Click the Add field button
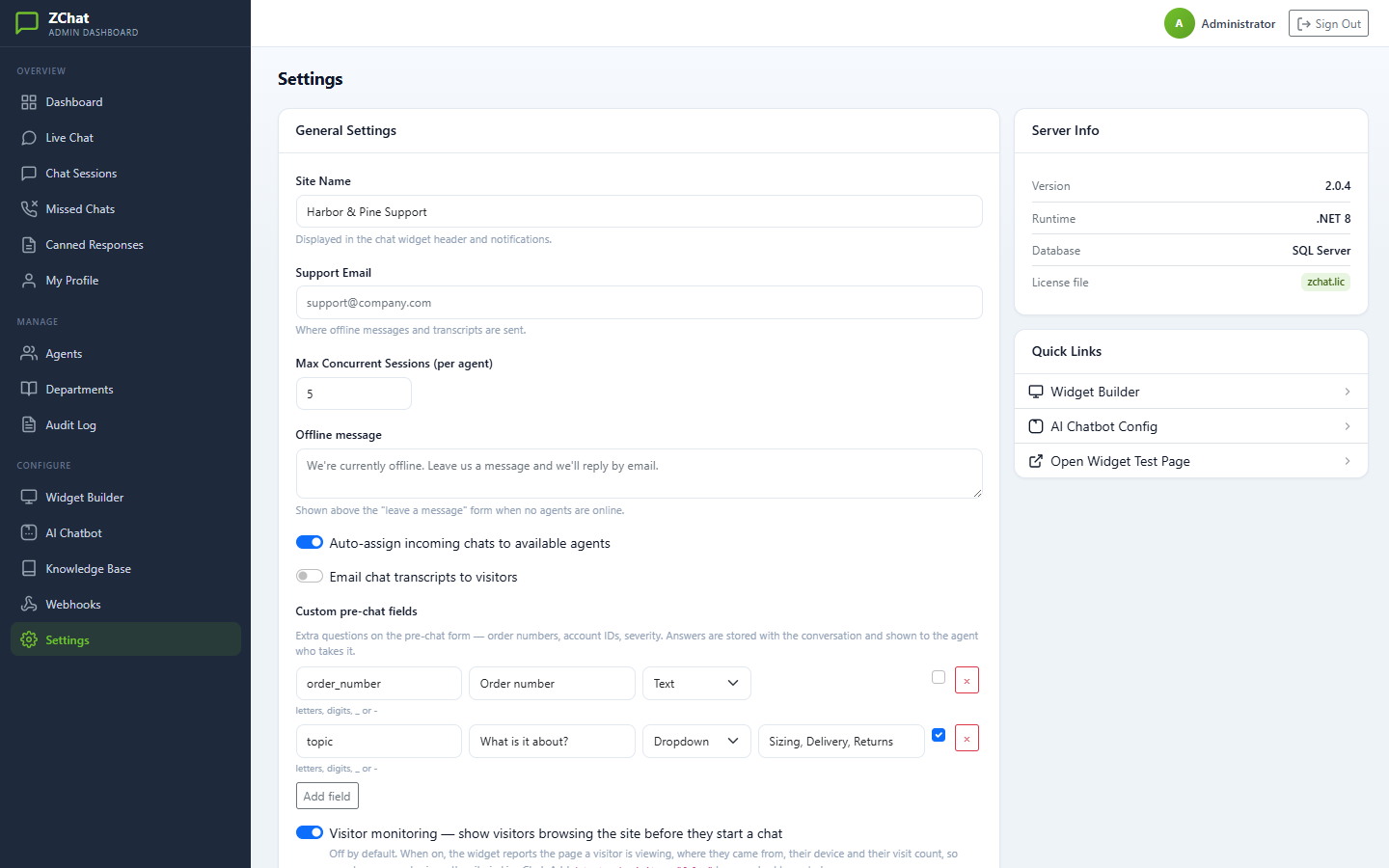 [x=327, y=796]
